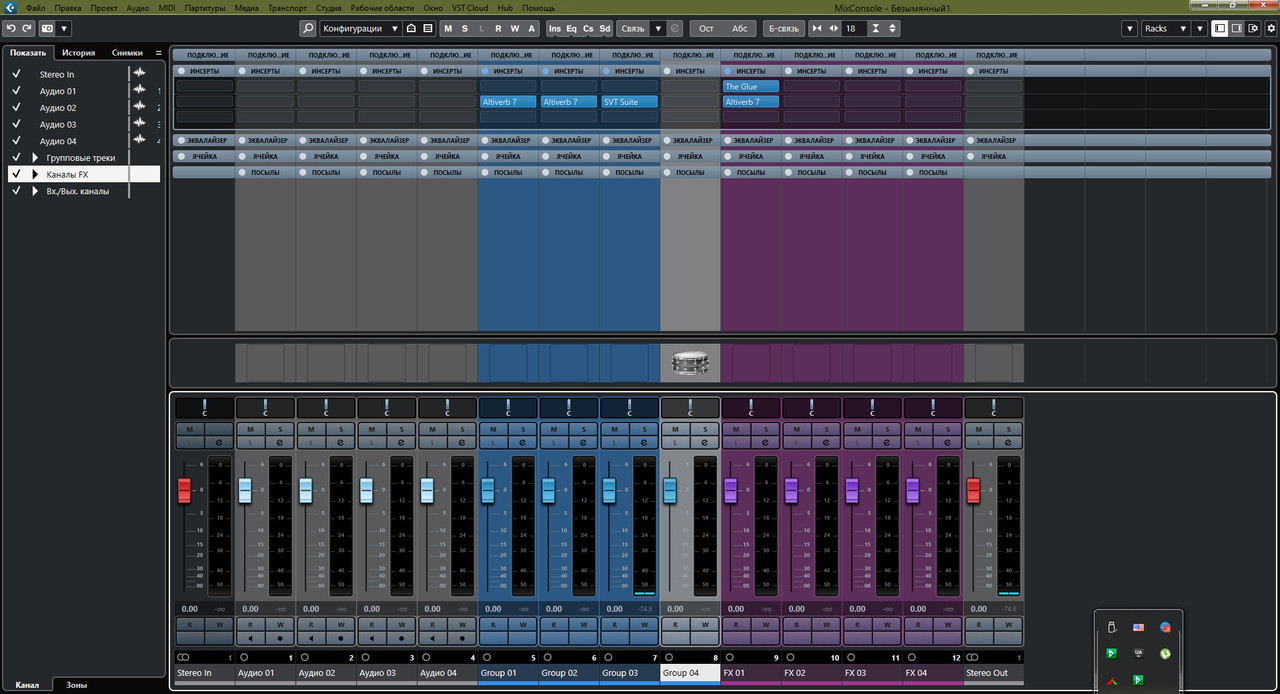The width and height of the screenshot is (1280, 694).
Task: Open the Файл menu
Action: (34, 7)
